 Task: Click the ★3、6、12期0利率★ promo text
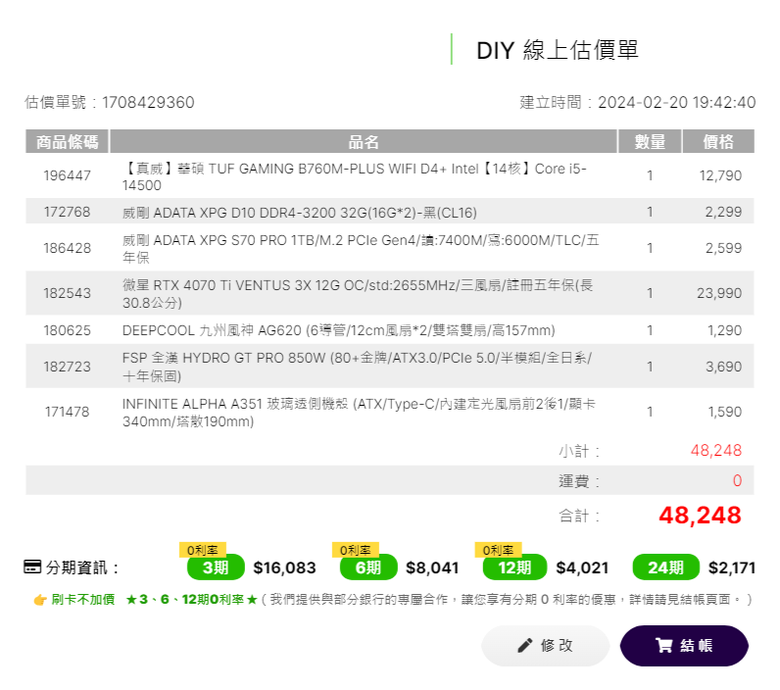192,599
